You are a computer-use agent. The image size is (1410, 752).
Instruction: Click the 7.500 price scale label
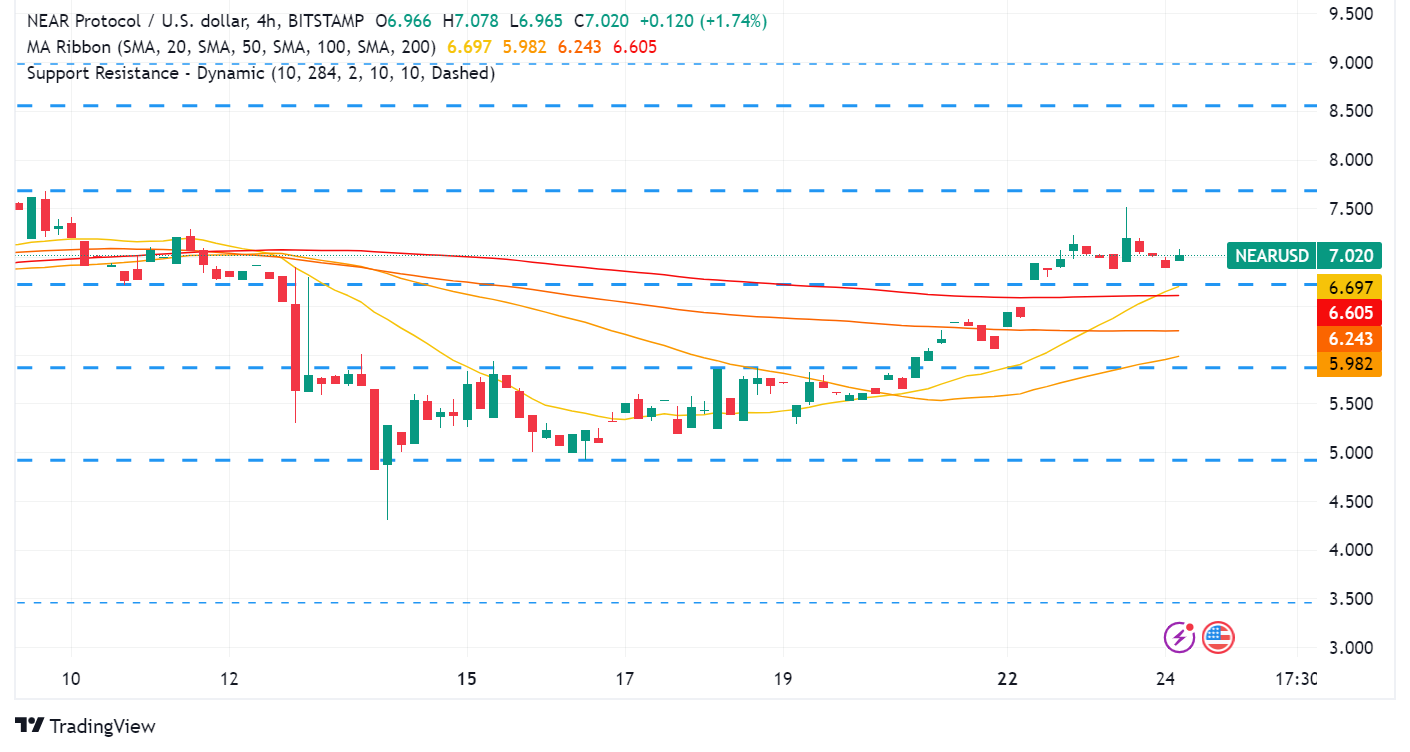tap(1350, 209)
